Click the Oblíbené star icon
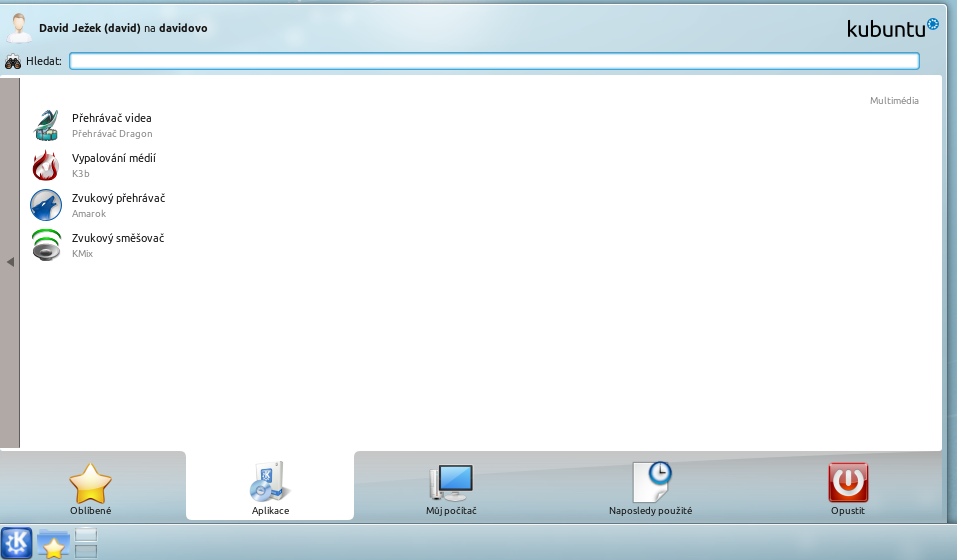The width and height of the screenshot is (957, 560). [x=90, y=483]
